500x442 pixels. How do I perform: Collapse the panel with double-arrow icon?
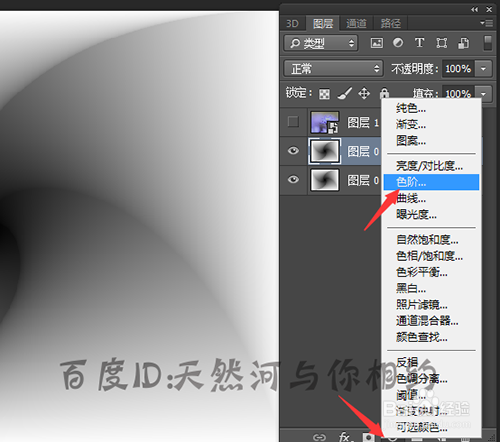(475, 9)
